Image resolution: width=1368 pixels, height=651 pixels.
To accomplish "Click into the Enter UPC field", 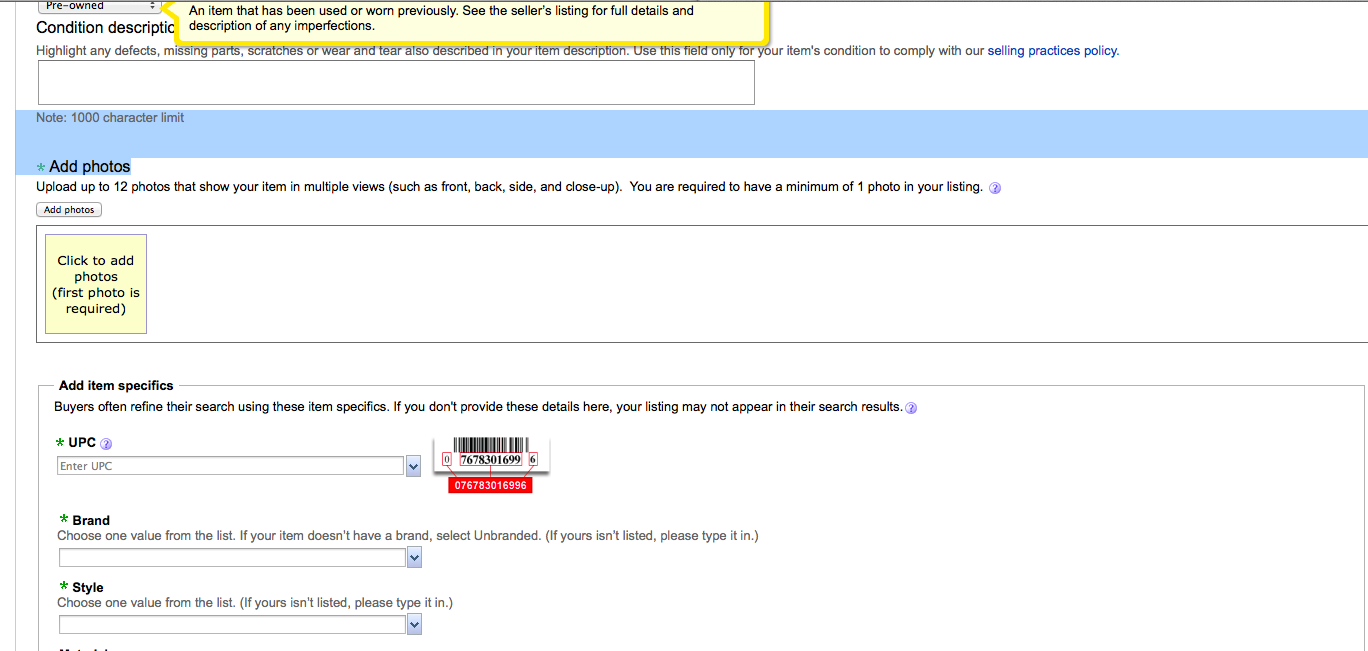I will pos(231,466).
